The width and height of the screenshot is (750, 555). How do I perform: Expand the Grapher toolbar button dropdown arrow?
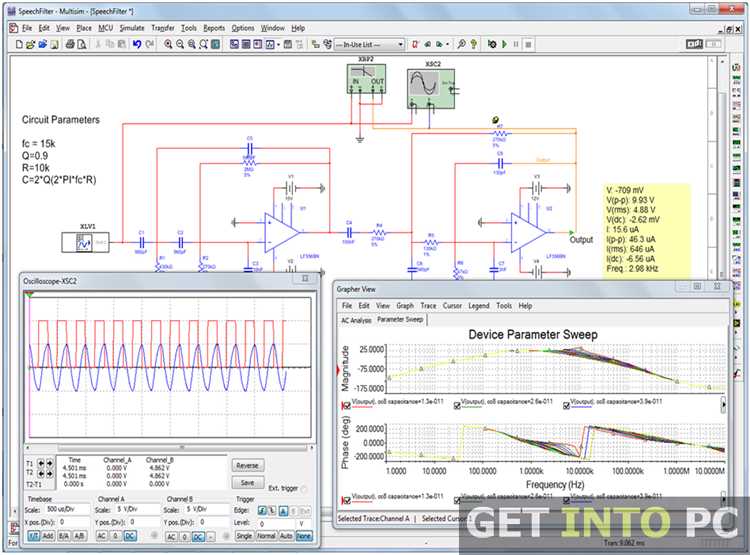278,44
